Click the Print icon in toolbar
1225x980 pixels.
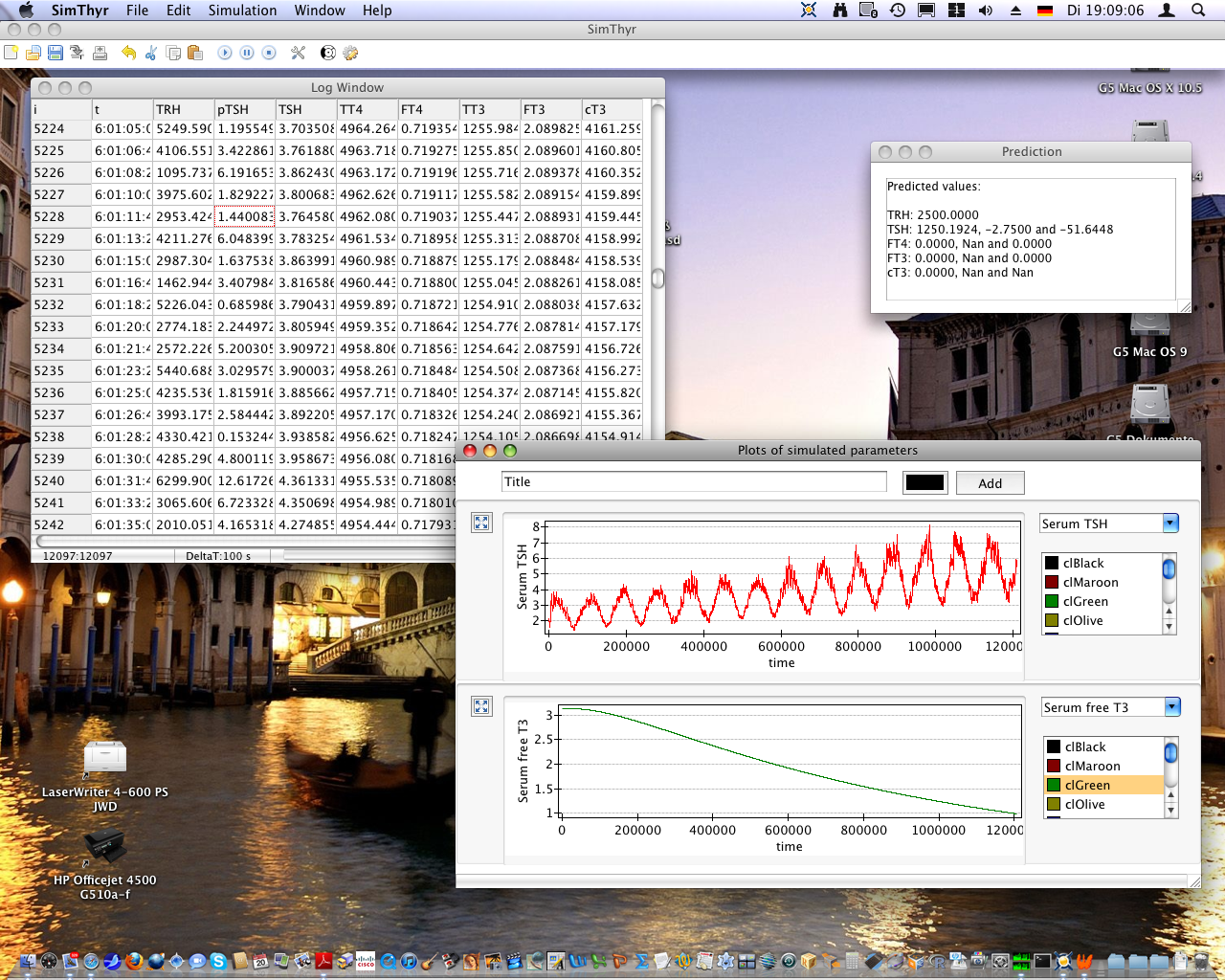point(100,53)
